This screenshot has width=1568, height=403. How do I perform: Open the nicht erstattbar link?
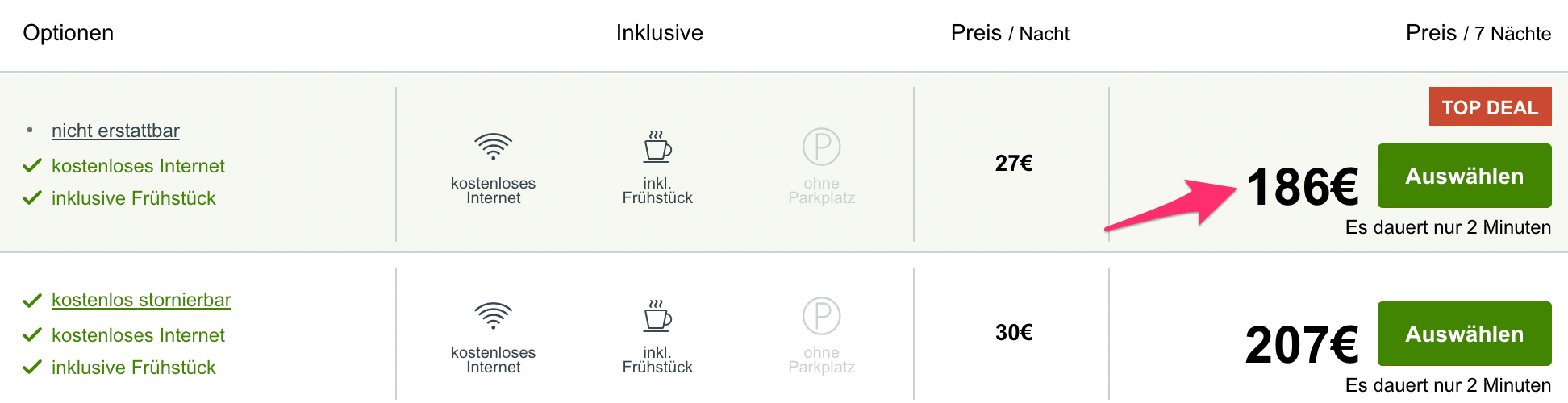(x=115, y=131)
